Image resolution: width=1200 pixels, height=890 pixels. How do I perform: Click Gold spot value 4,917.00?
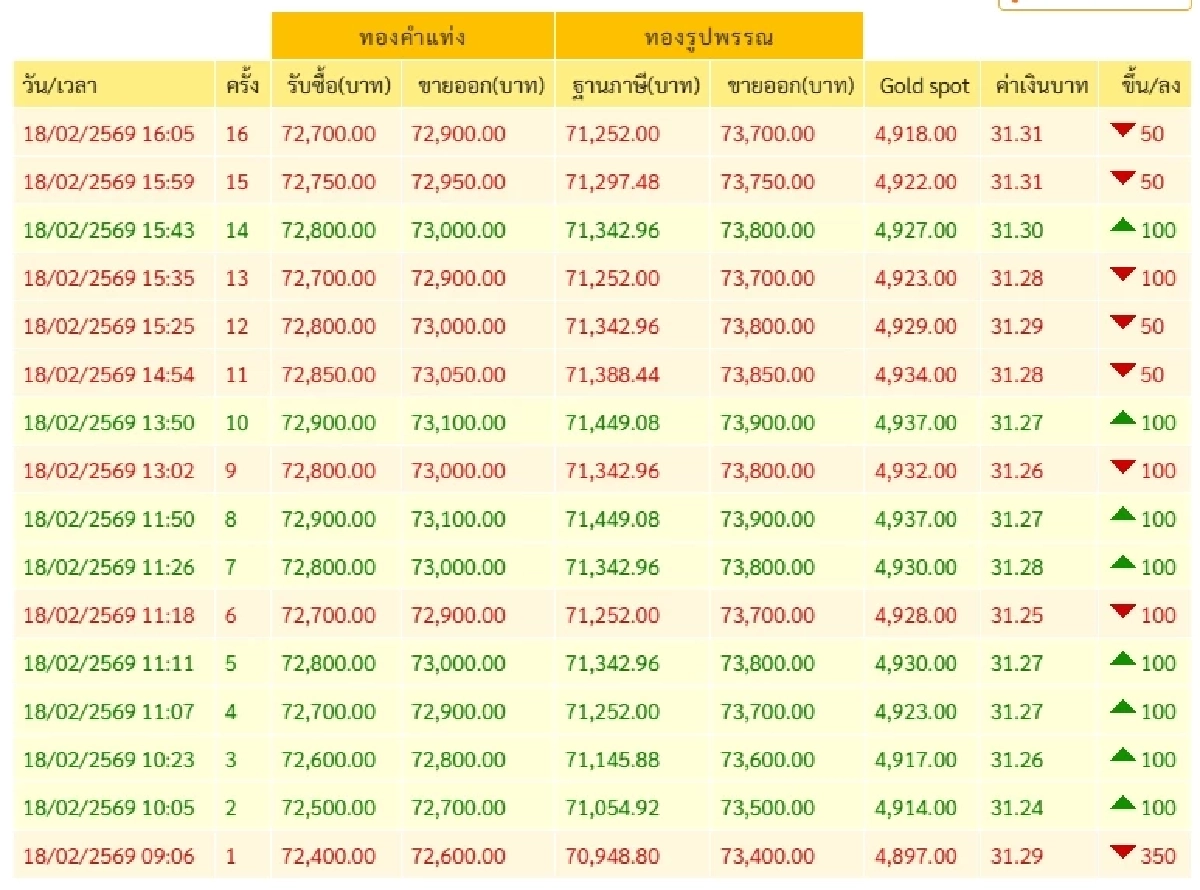pos(916,759)
